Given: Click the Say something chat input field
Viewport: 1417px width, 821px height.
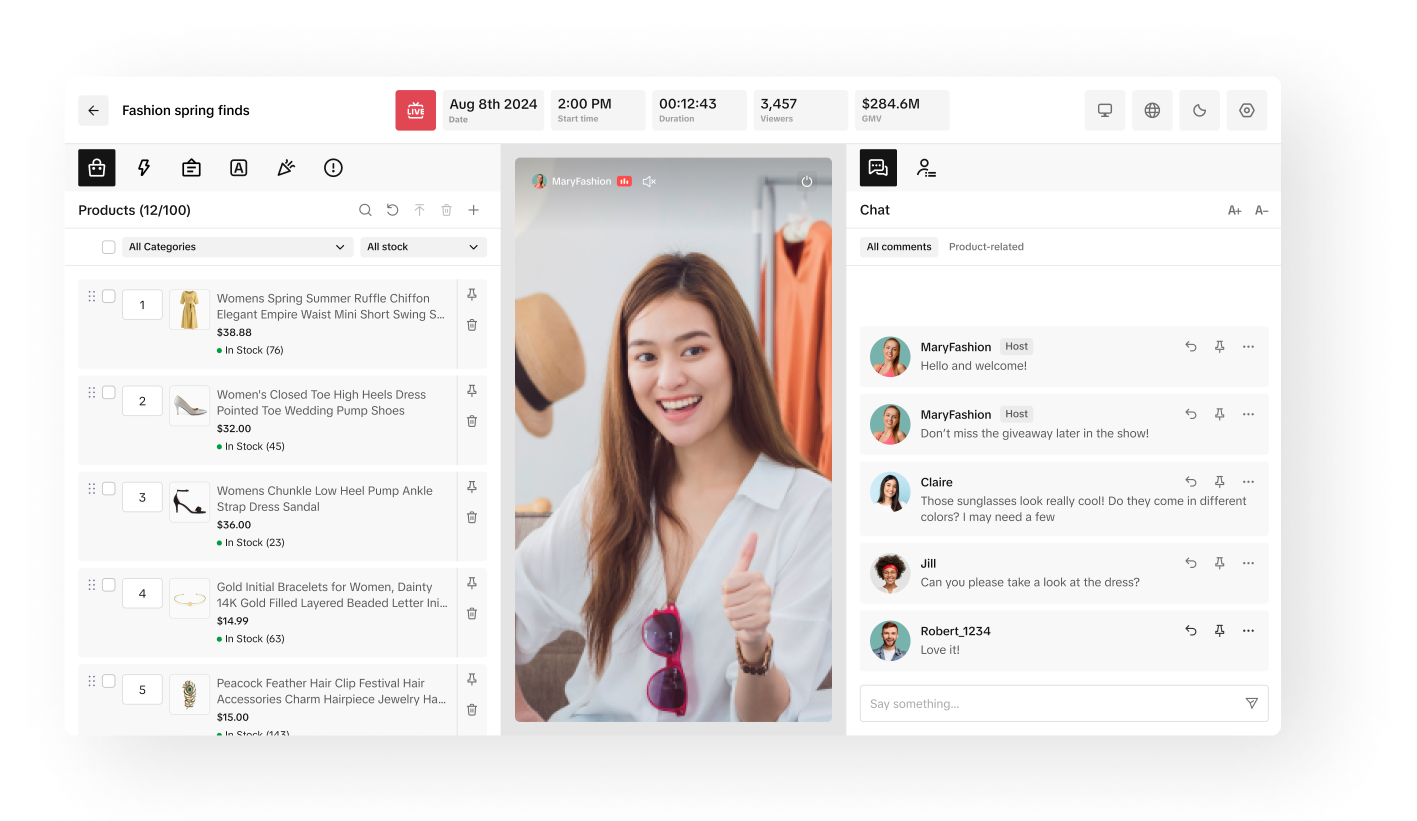Looking at the screenshot, I should pos(1050,704).
